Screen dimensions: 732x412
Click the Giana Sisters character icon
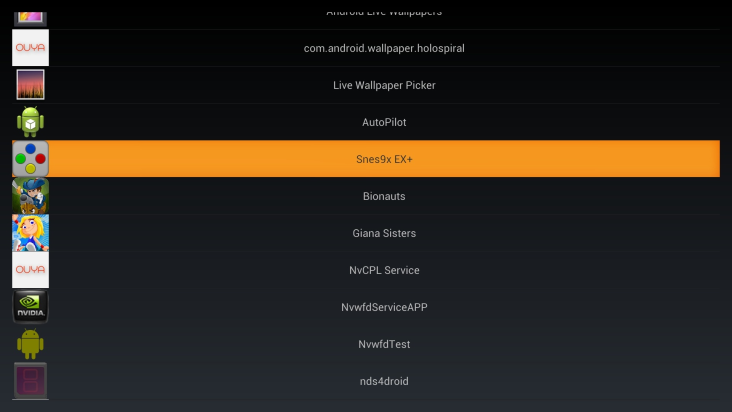pyautogui.click(x=30, y=233)
